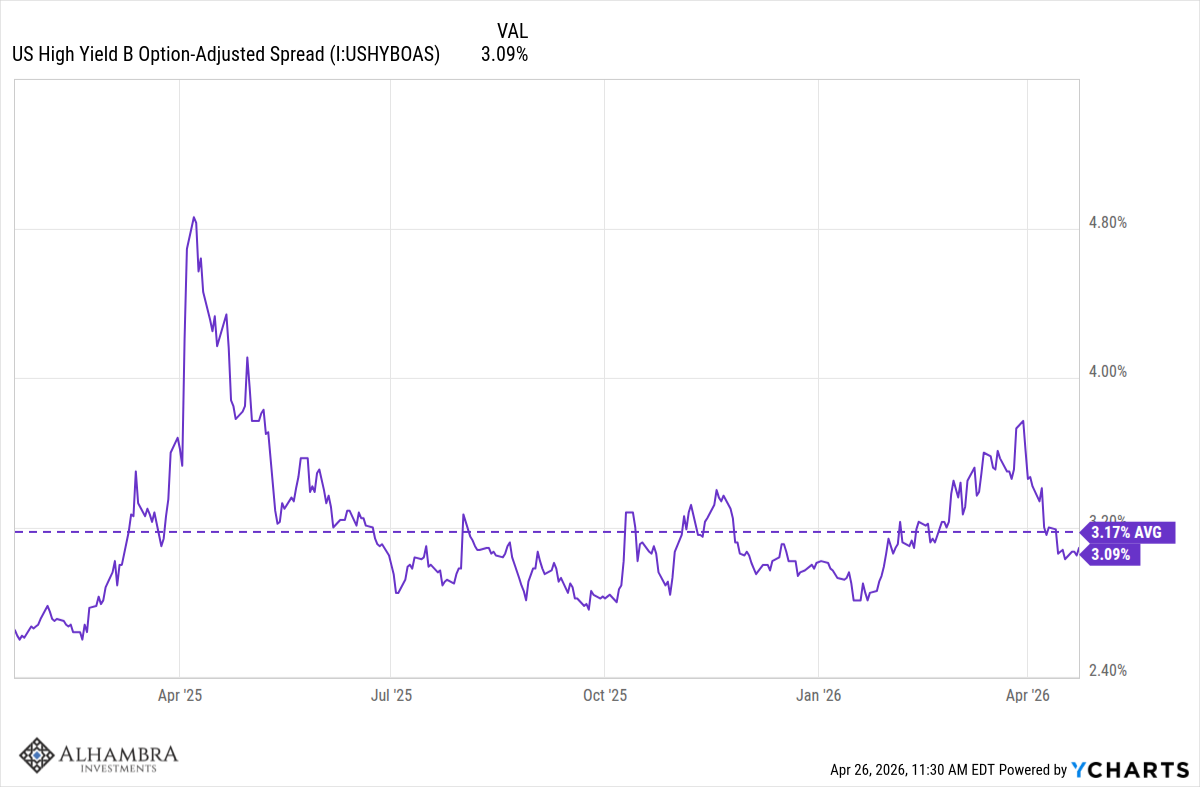The width and height of the screenshot is (1200, 787).
Task: Click the 3.09% value under VAL
Action: tap(504, 54)
